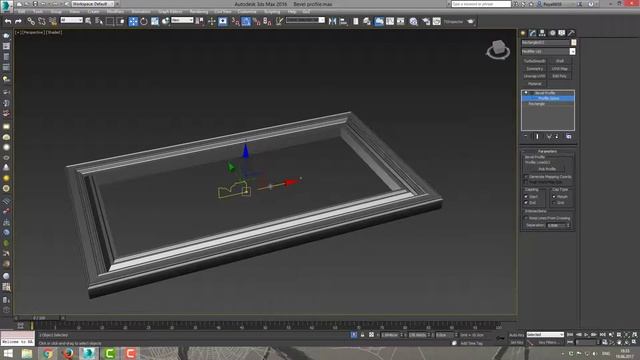640x360 pixels.
Task: Toggle Show End Result icon
Action: coord(537,136)
